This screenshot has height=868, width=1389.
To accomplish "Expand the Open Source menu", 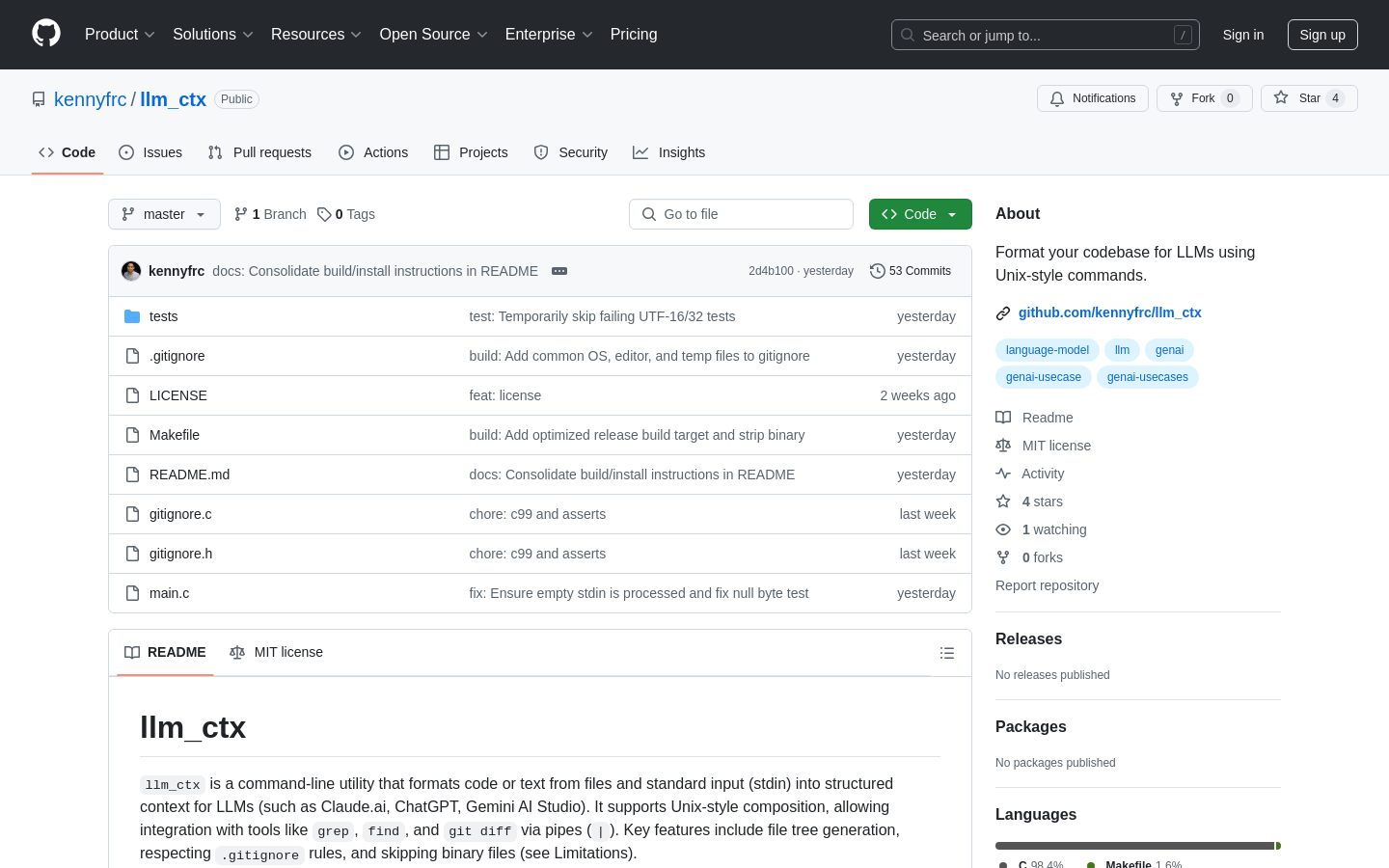I will pyautogui.click(x=434, y=35).
